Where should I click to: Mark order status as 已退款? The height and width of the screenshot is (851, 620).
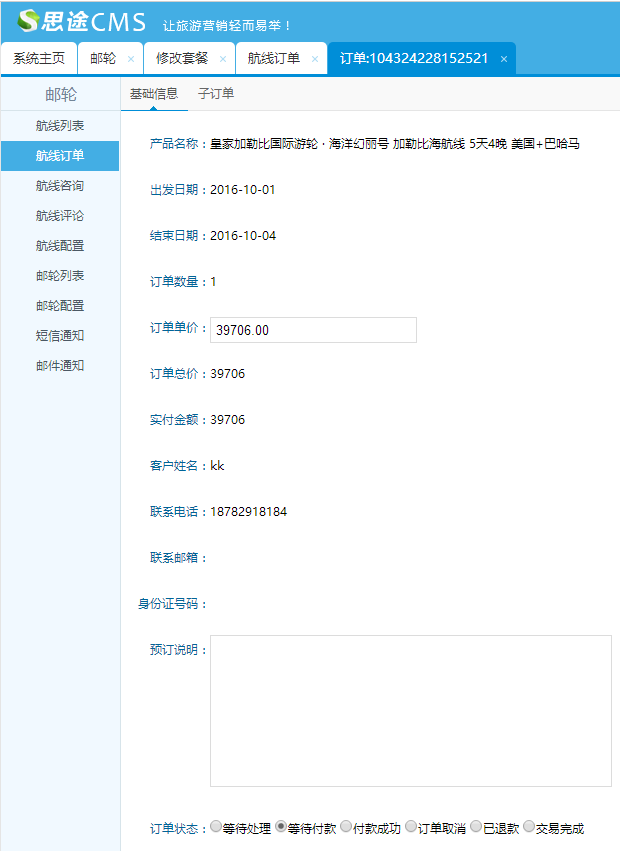coord(476,827)
